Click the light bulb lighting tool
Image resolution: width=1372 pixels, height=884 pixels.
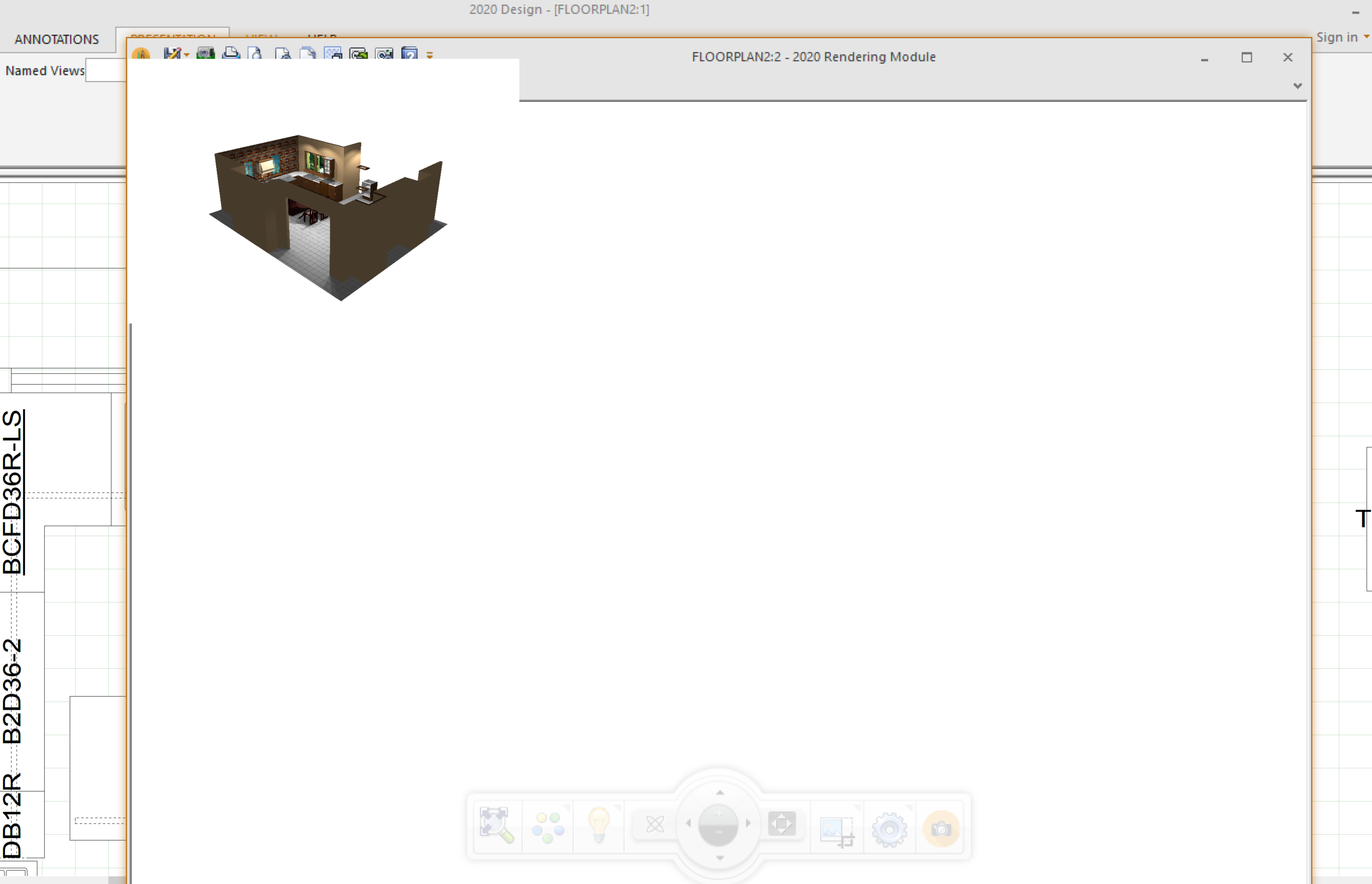599,825
